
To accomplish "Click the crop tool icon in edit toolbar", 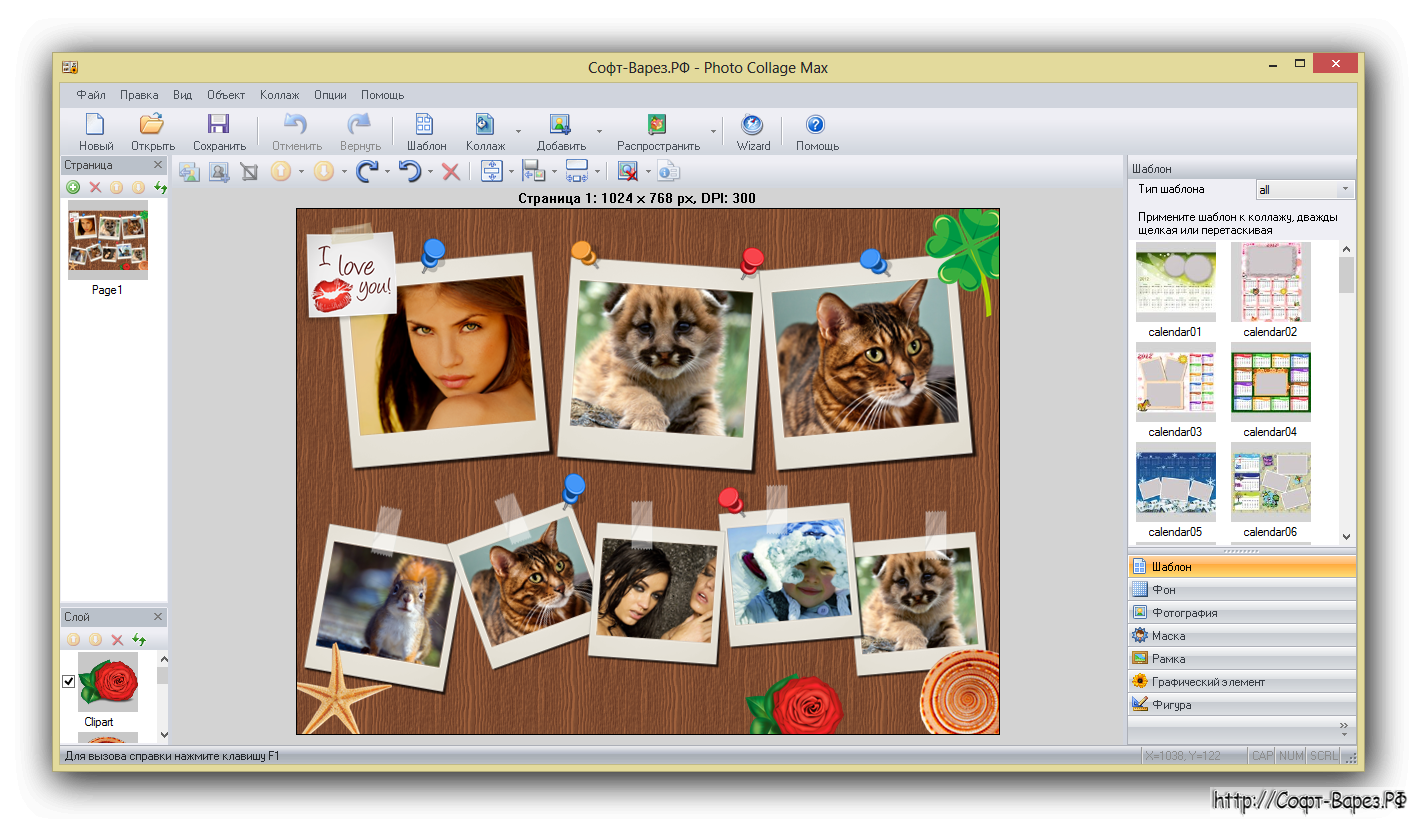I will (x=250, y=172).
